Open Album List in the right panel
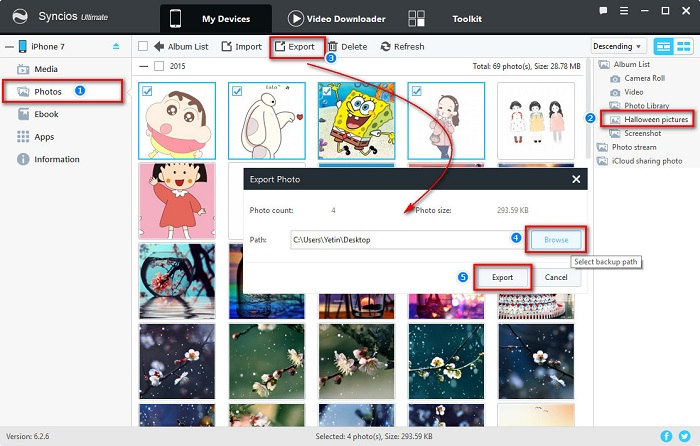 tap(631, 64)
